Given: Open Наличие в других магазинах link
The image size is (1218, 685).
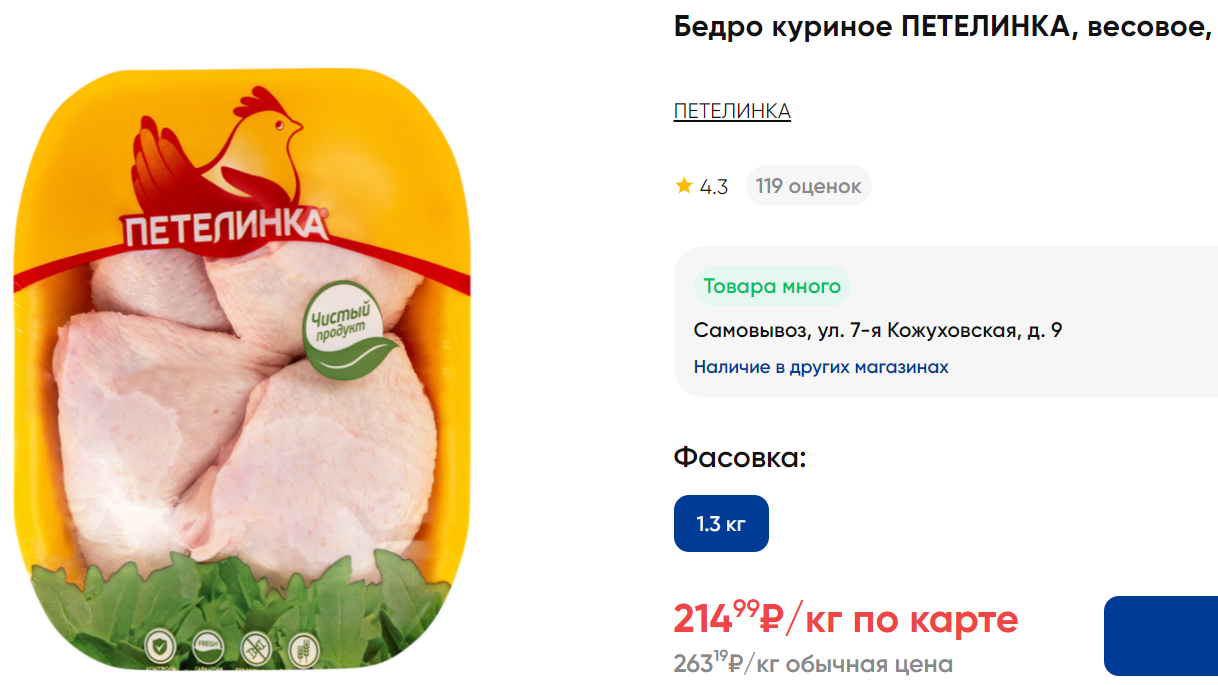Looking at the screenshot, I should (821, 367).
